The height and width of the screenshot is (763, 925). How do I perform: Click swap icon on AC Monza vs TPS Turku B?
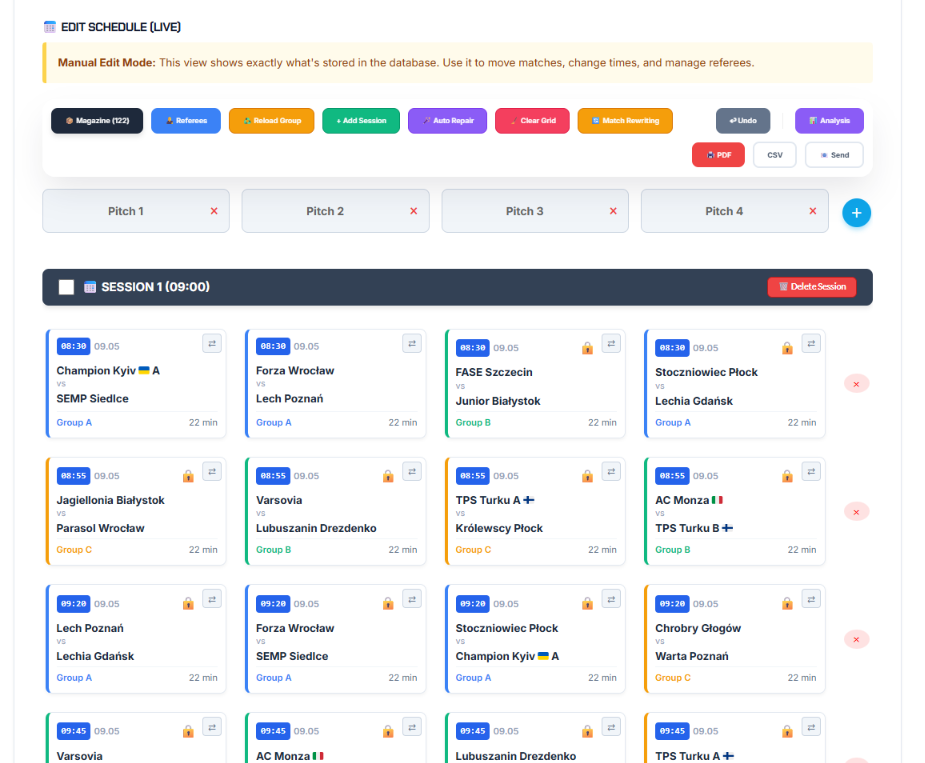811,471
